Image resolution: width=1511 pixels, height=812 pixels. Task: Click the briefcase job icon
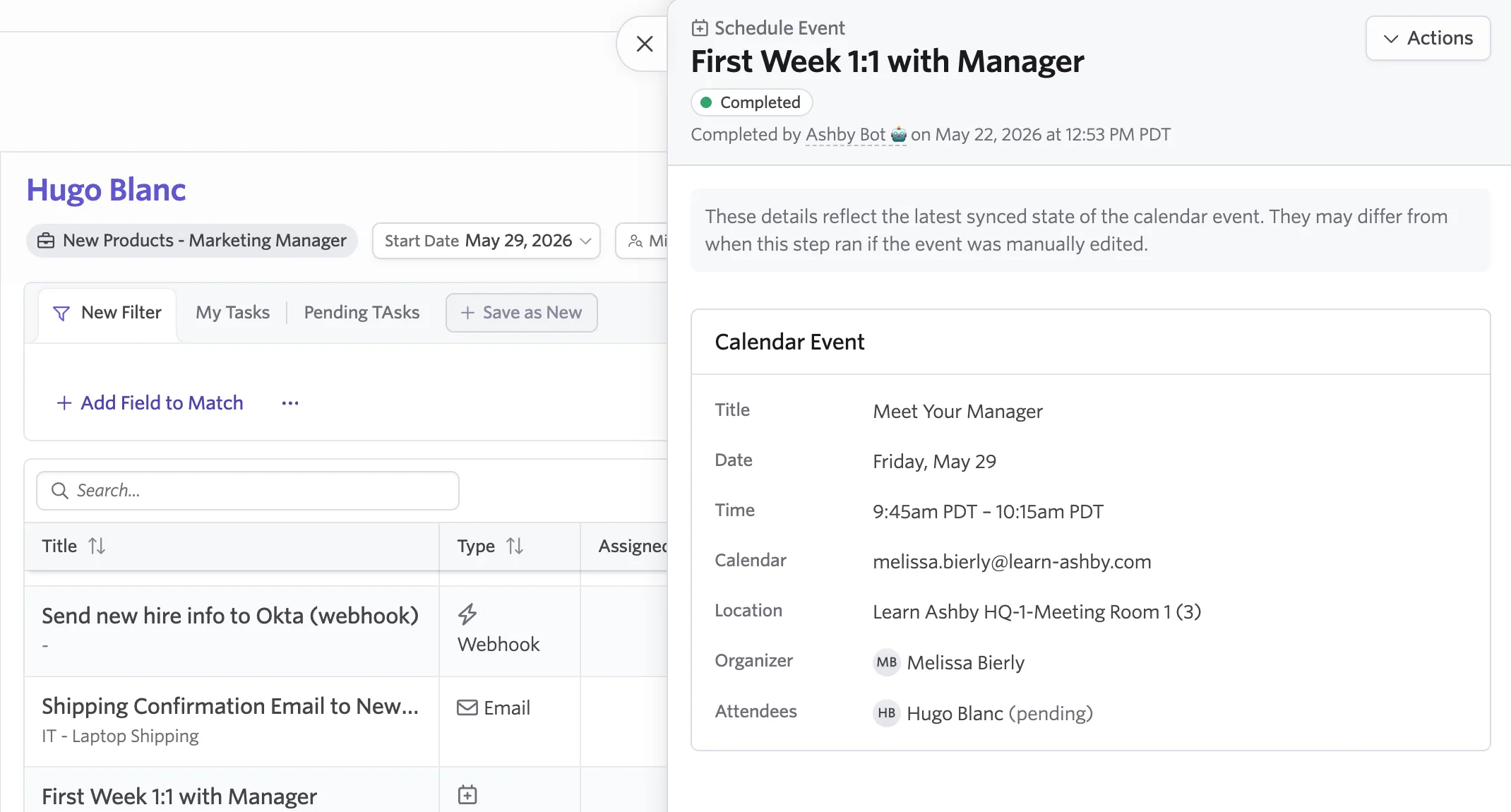[x=46, y=241]
